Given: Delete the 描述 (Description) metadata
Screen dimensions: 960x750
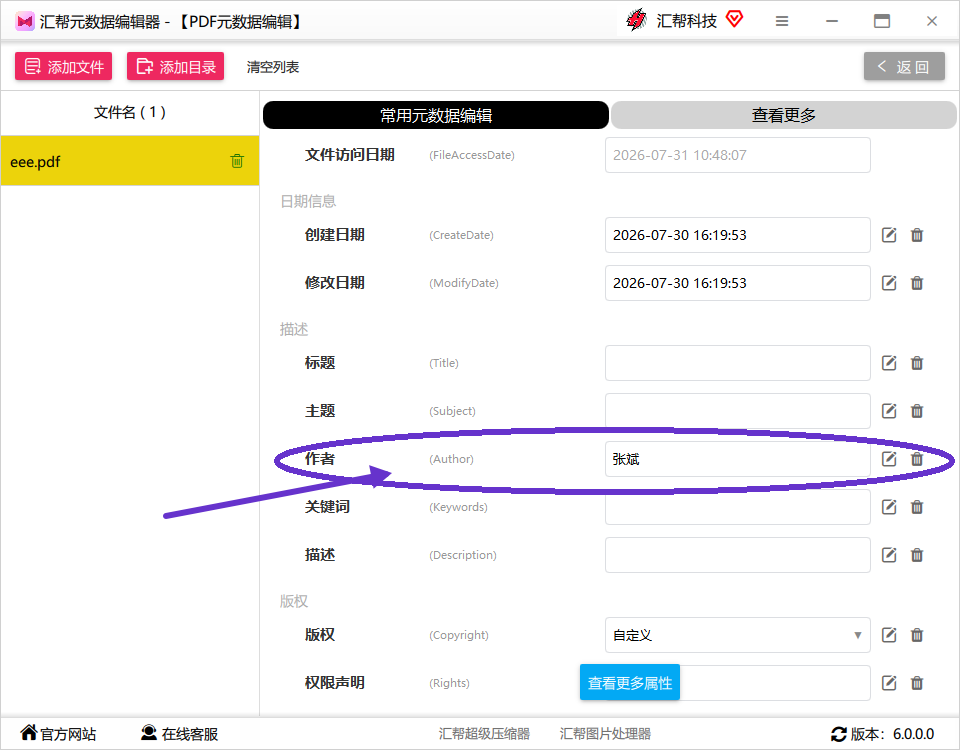Looking at the screenshot, I should 917,555.
